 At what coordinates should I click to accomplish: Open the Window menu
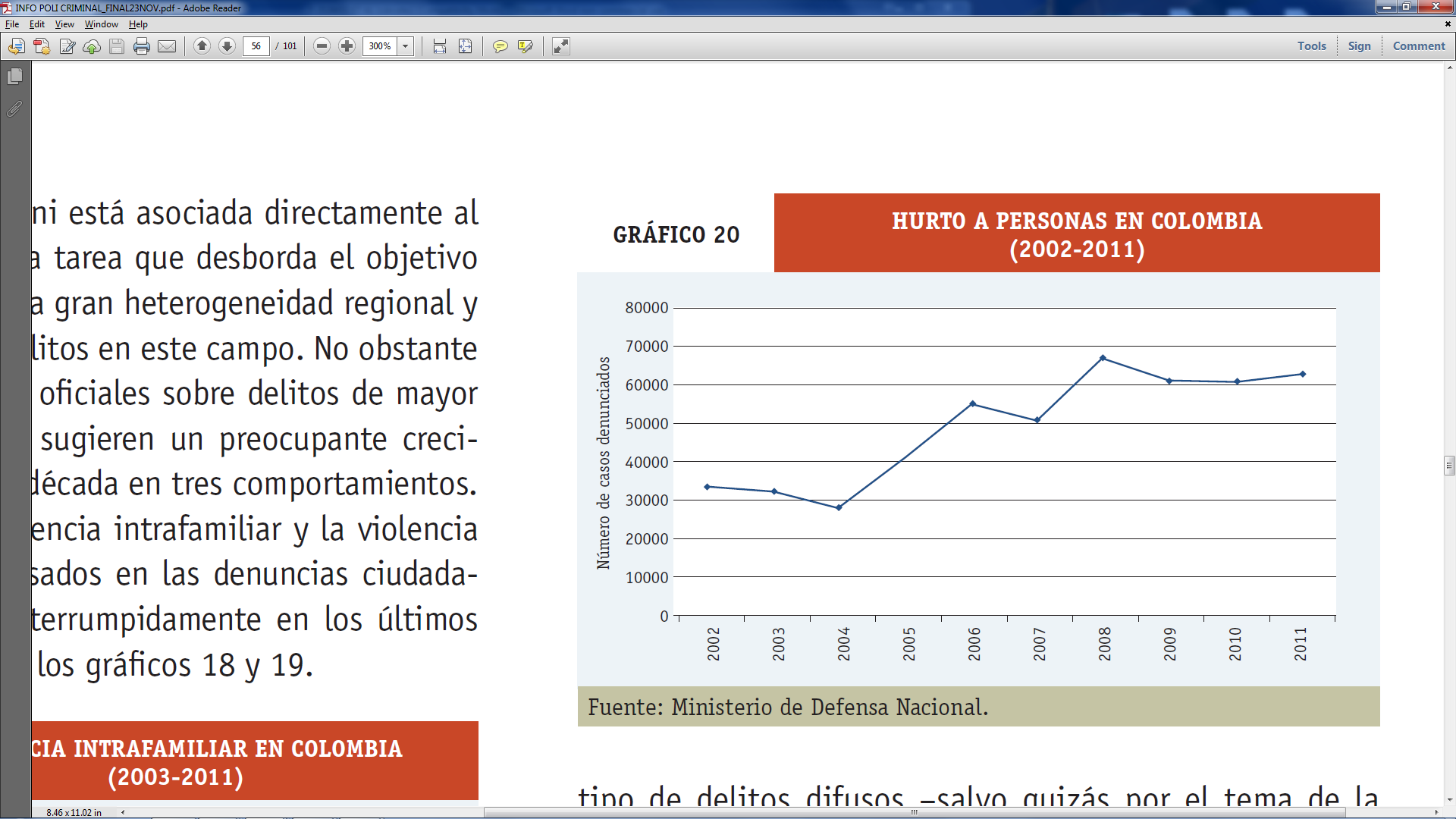tap(102, 24)
